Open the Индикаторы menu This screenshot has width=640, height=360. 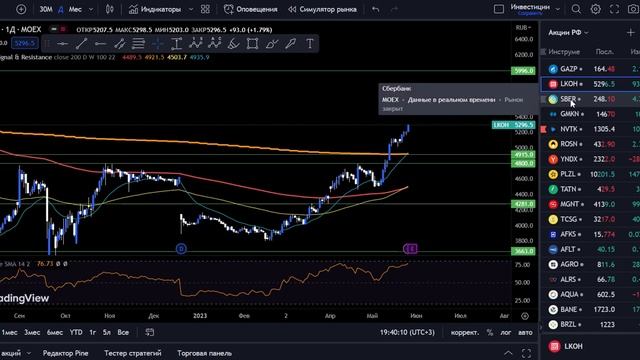pos(155,9)
